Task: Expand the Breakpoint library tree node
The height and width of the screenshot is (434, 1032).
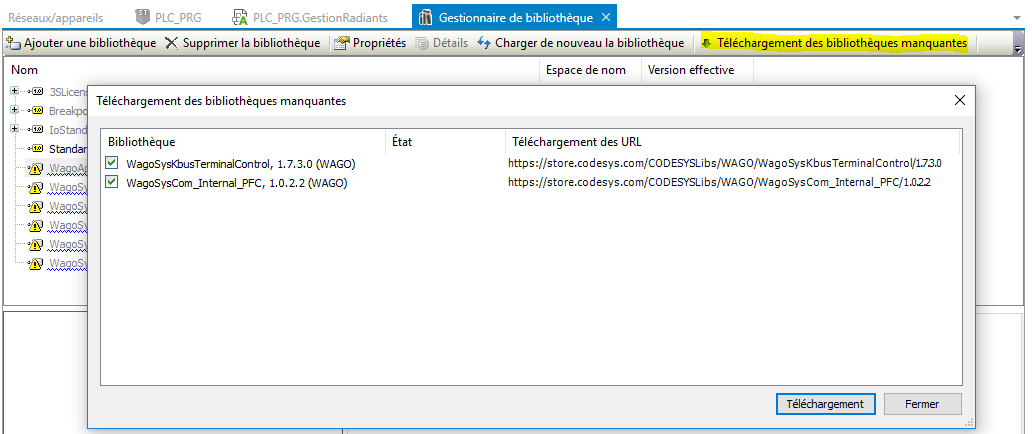Action: click(16, 110)
